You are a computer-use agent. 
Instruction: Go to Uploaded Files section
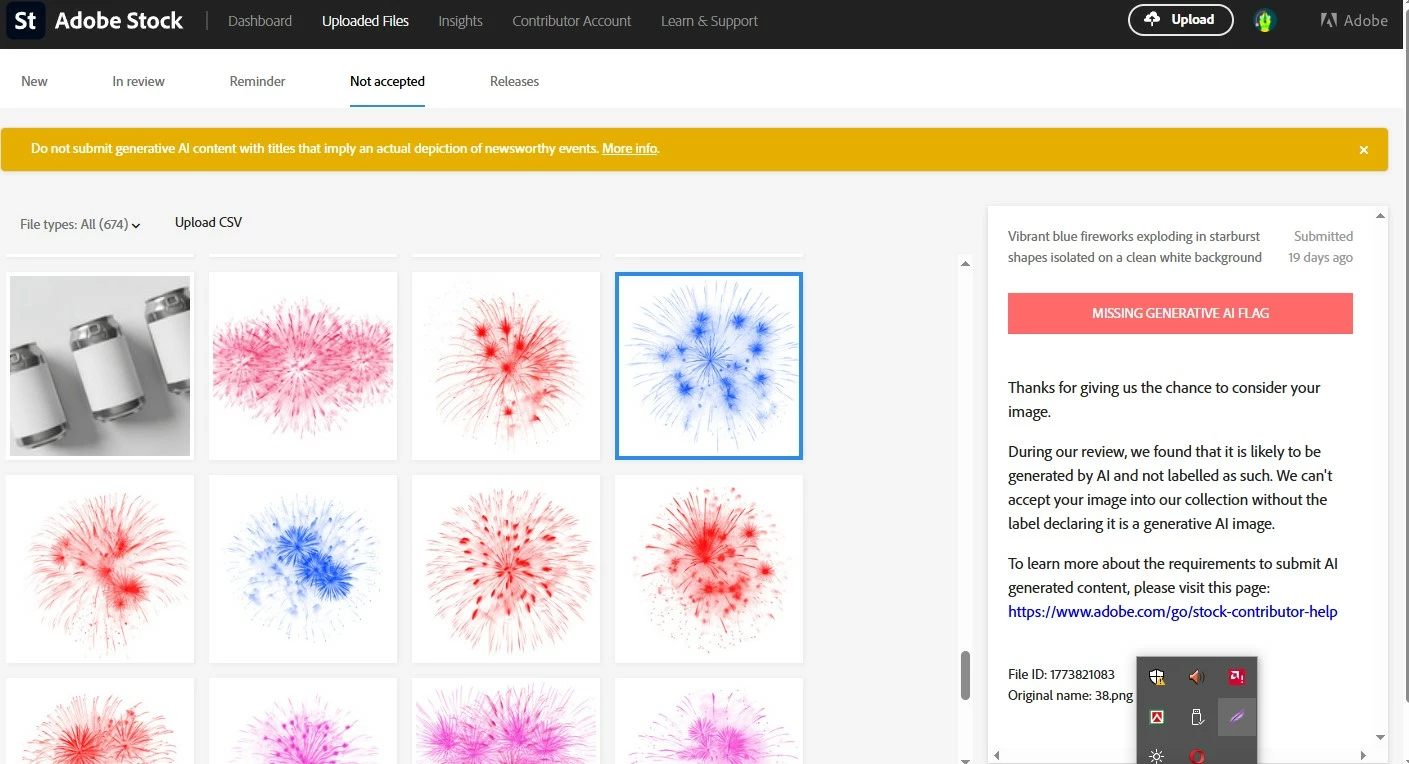point(365,21)
